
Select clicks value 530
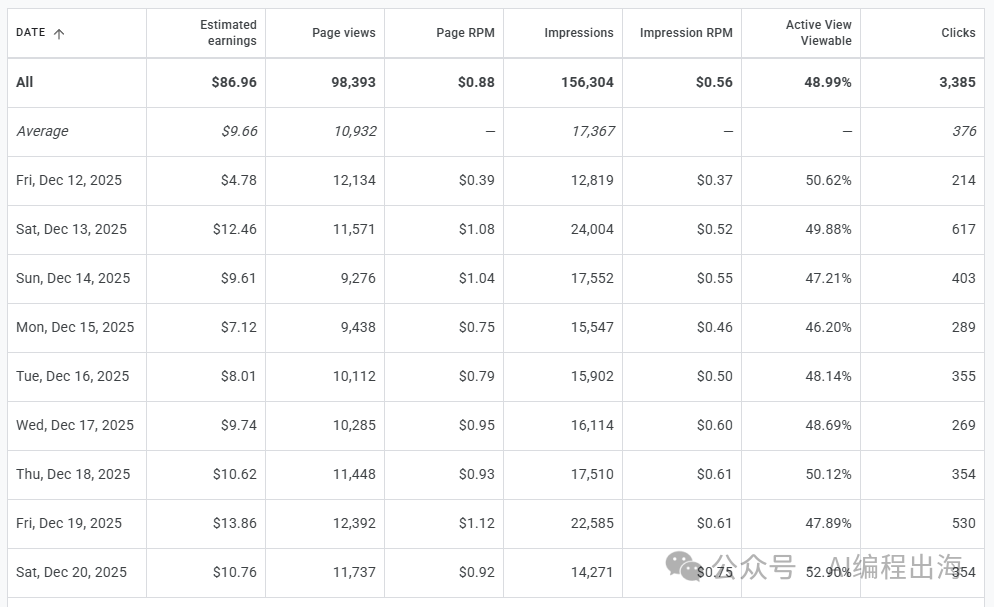pos(964,523)
